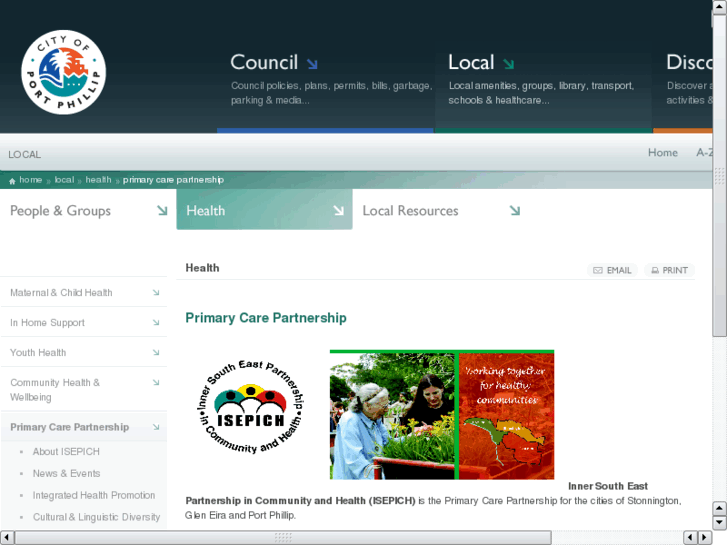Click the primary care partnership breadcrumb text
727x545 pixels.
[173, 180]
